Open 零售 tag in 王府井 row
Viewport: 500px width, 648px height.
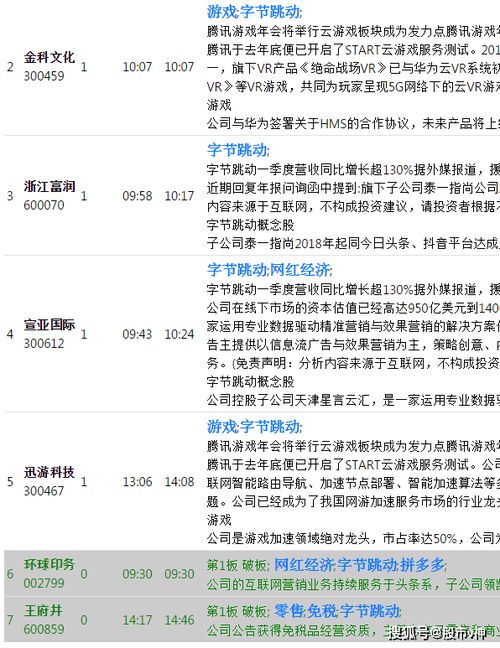289,611
